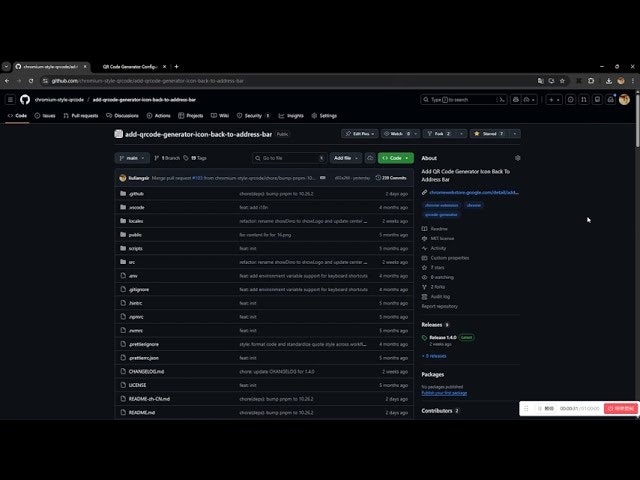Go back using browser back arrow
Screen dimensions: 640x480
pos(7,81)
